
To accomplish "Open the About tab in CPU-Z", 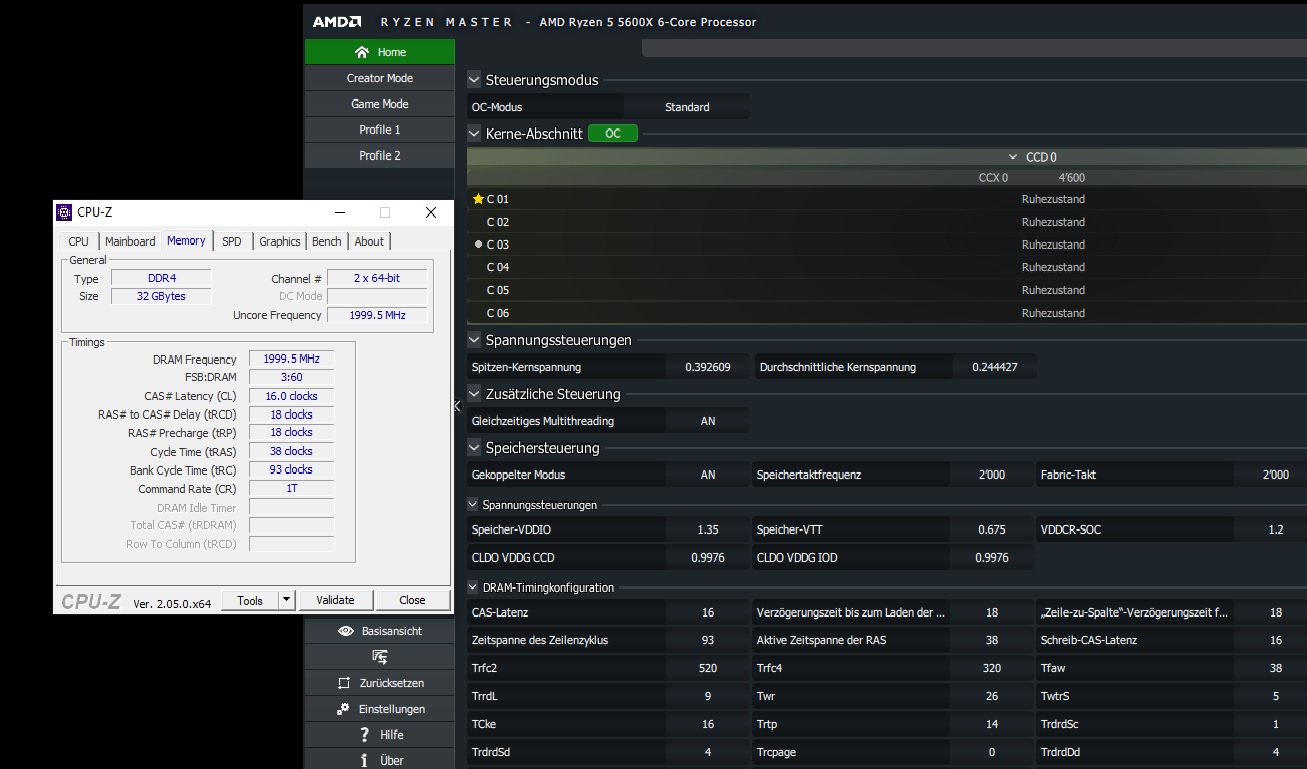I will tap(369, 241).
